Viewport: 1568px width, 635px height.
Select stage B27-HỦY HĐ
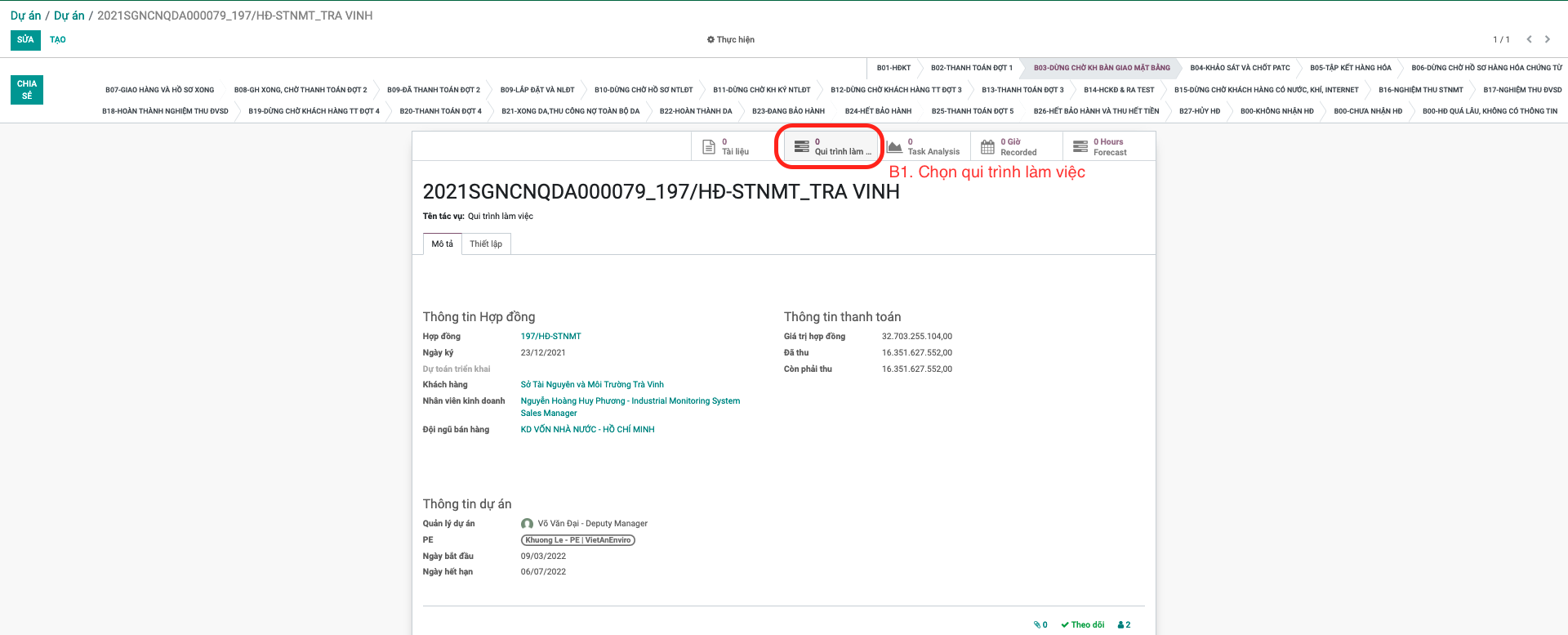[x=1200, y=111]
